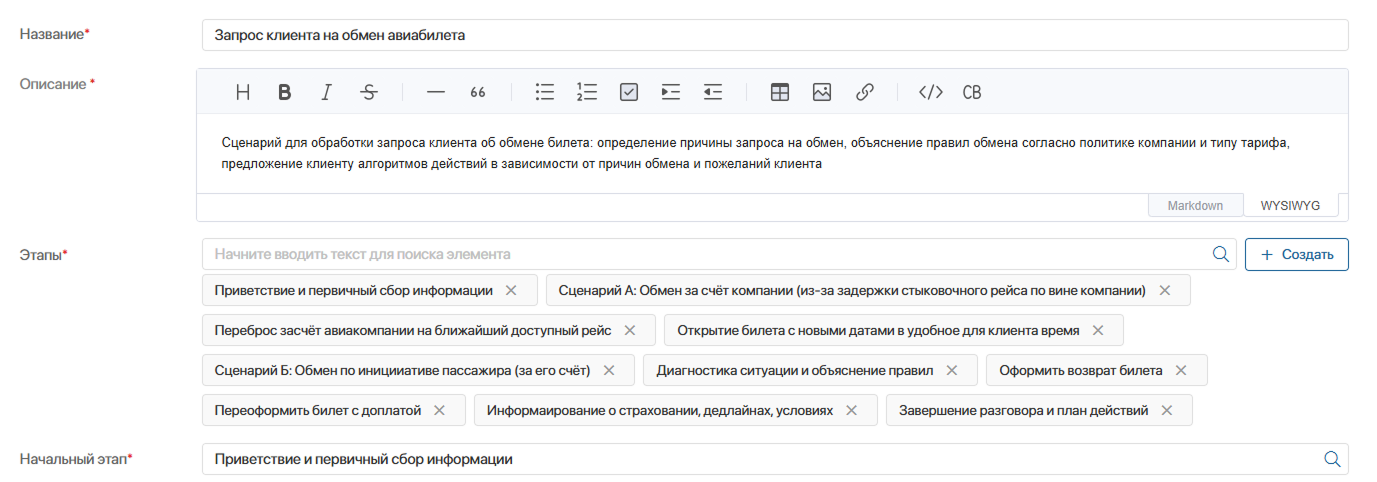The height and width of the screenshot is (482, 1377).
Task: Create numbered list
Action: tap(587, 92)
